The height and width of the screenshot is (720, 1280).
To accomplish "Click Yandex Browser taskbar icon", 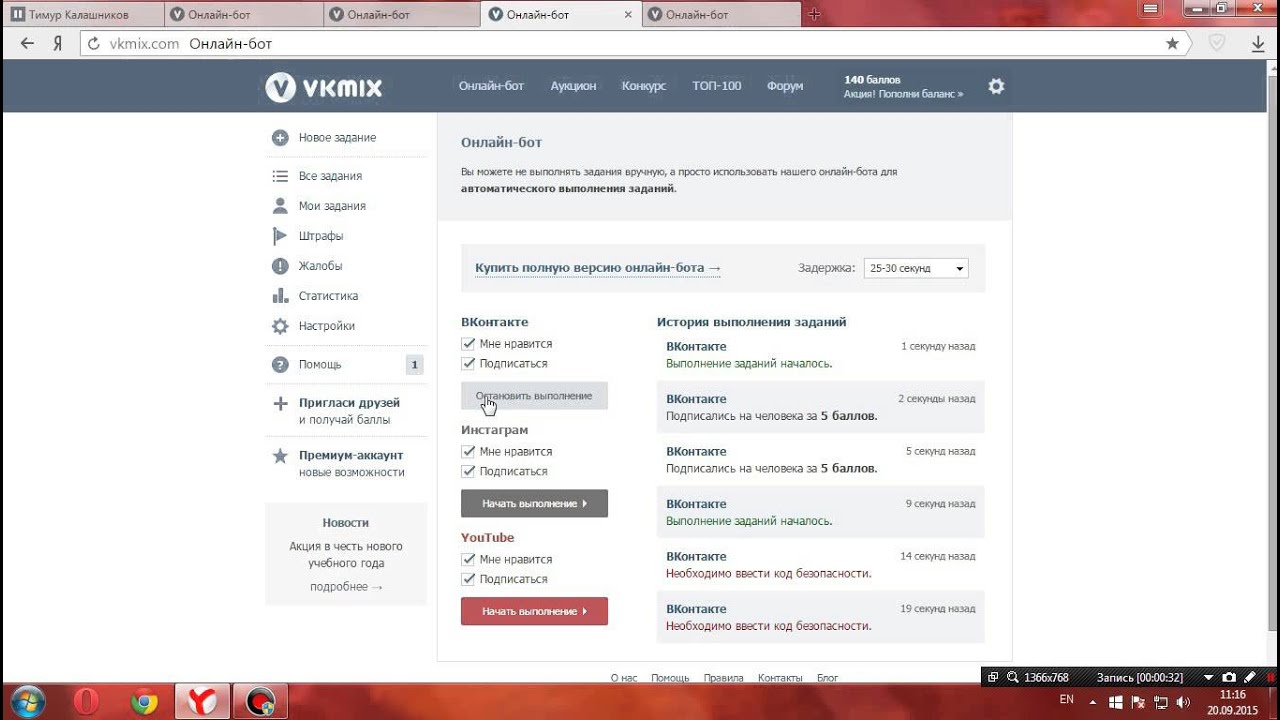I will click(203, 702).
